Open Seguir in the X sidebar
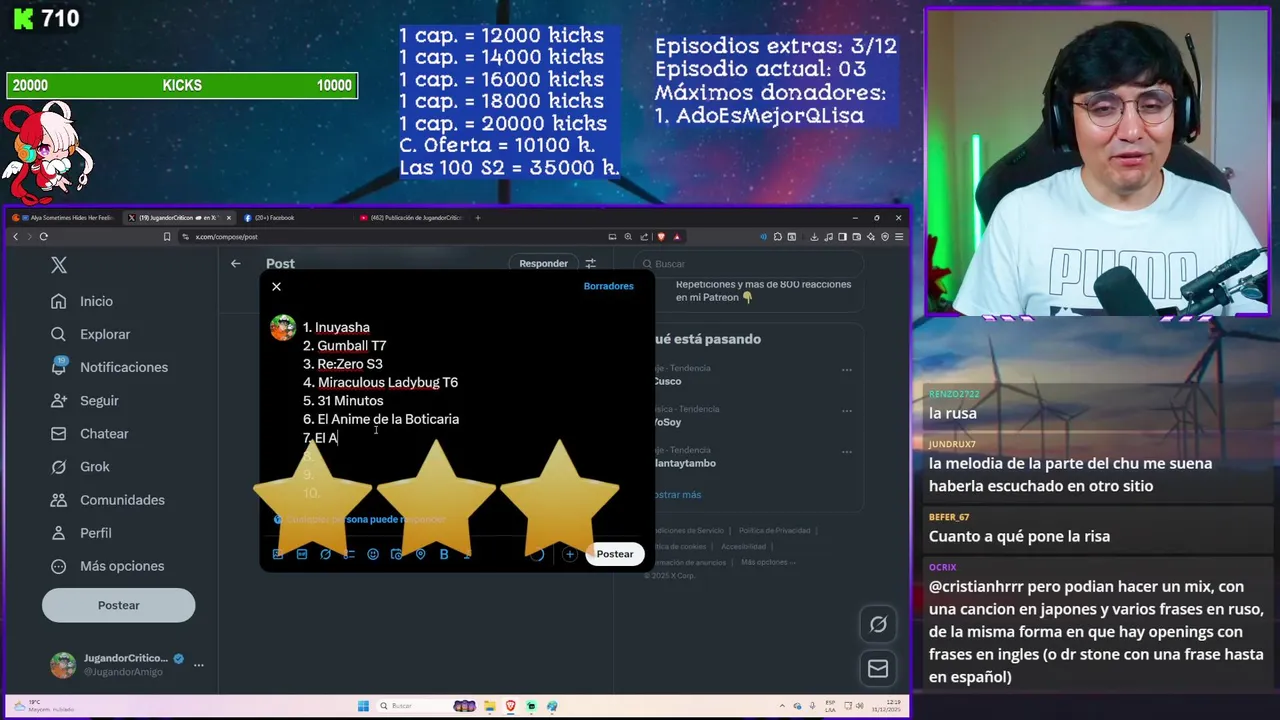1280x720 pixels. pos(85,400)
